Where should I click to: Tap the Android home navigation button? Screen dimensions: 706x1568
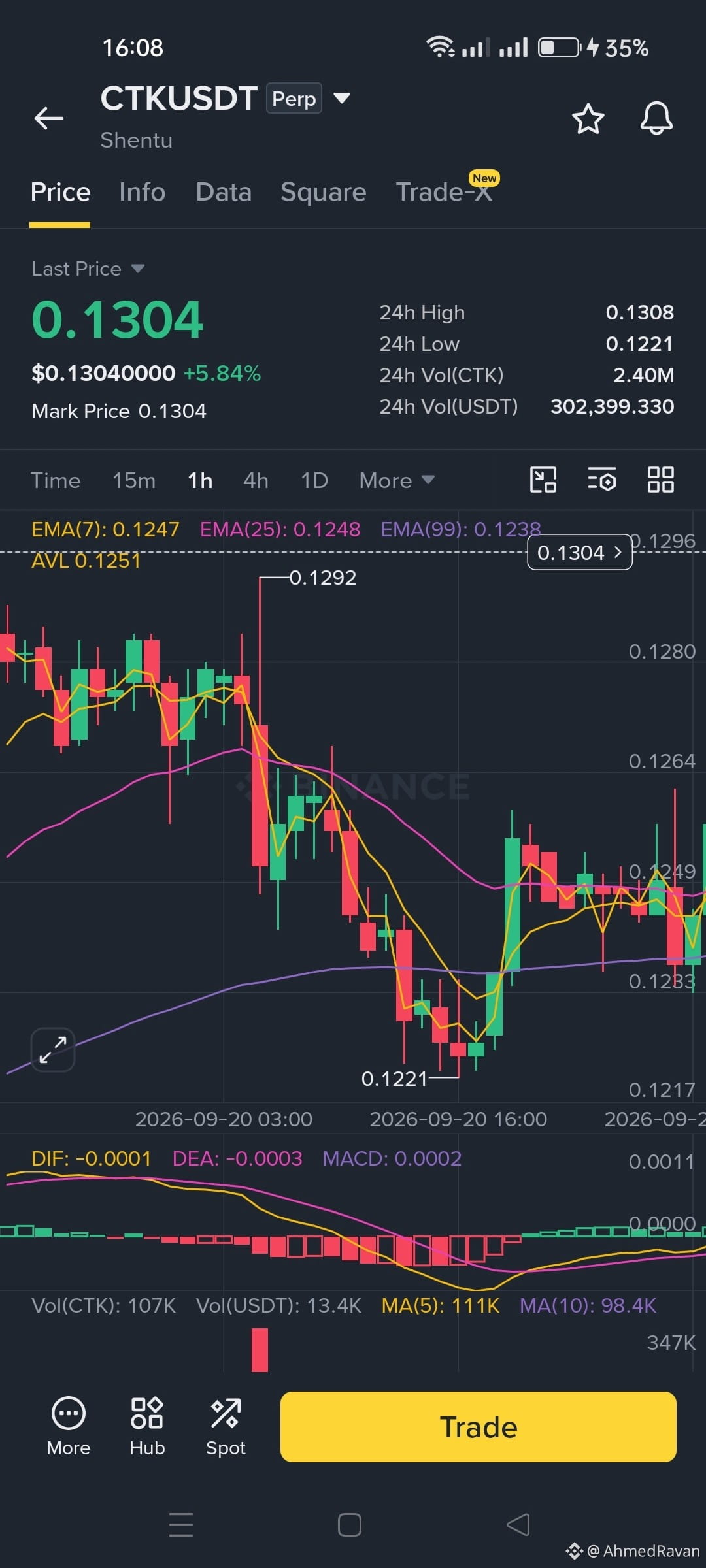350,1525
